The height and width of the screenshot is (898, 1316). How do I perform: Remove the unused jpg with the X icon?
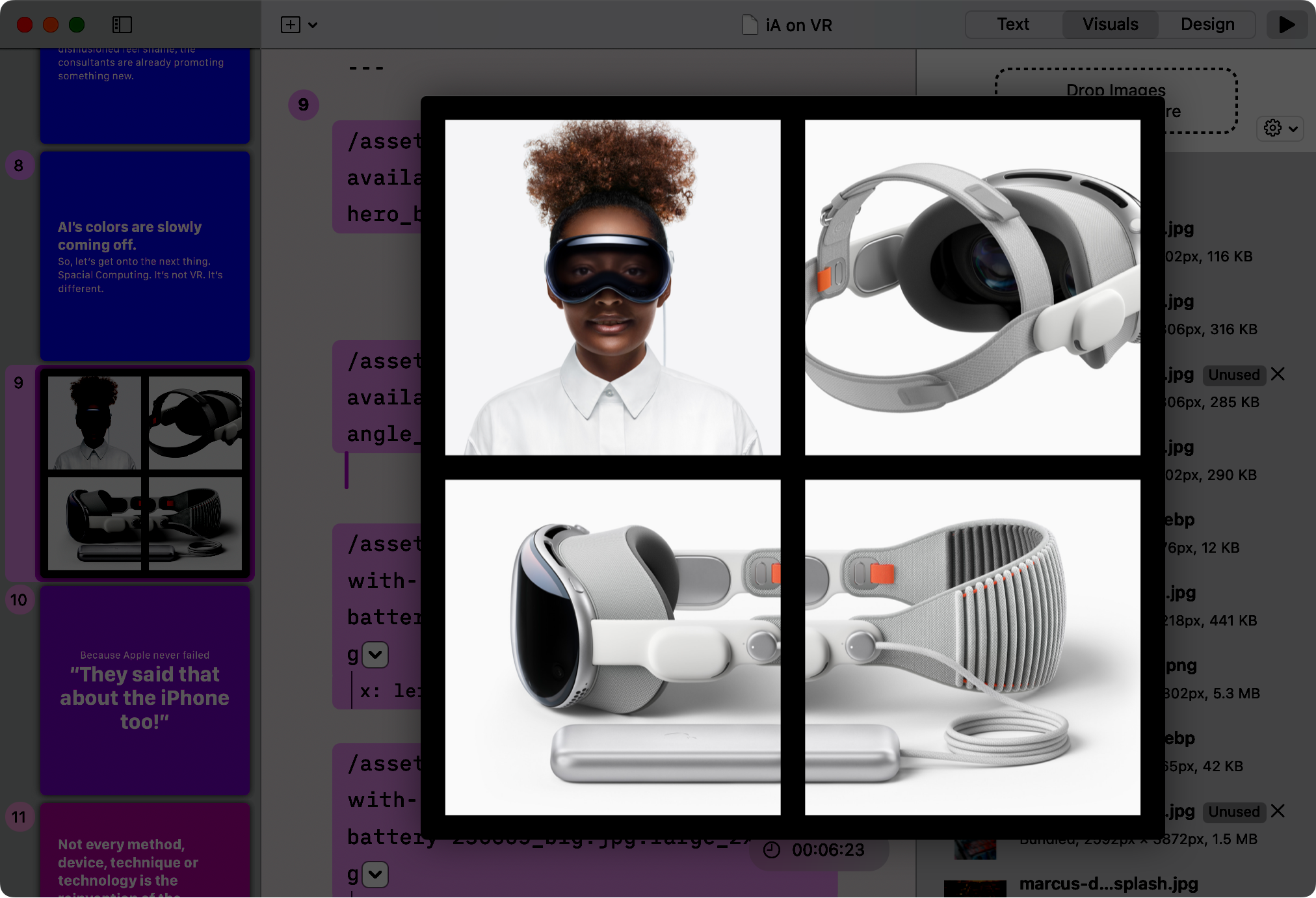click(x=1278, y=375)
